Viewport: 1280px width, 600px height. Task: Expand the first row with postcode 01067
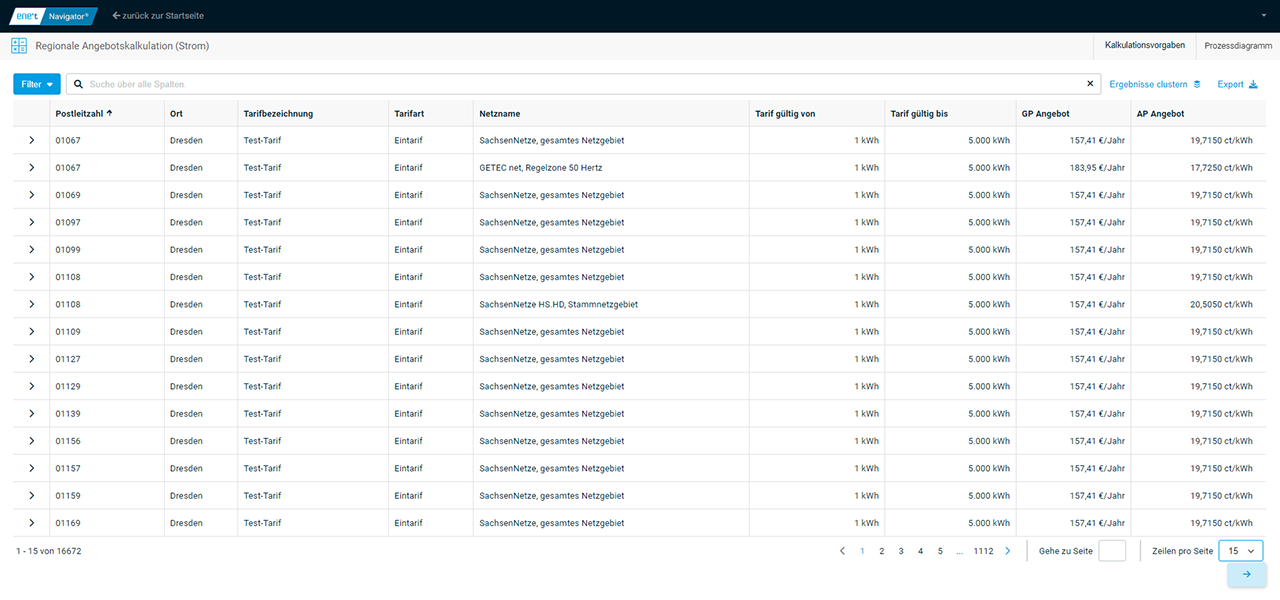click(x=32, y=140)
